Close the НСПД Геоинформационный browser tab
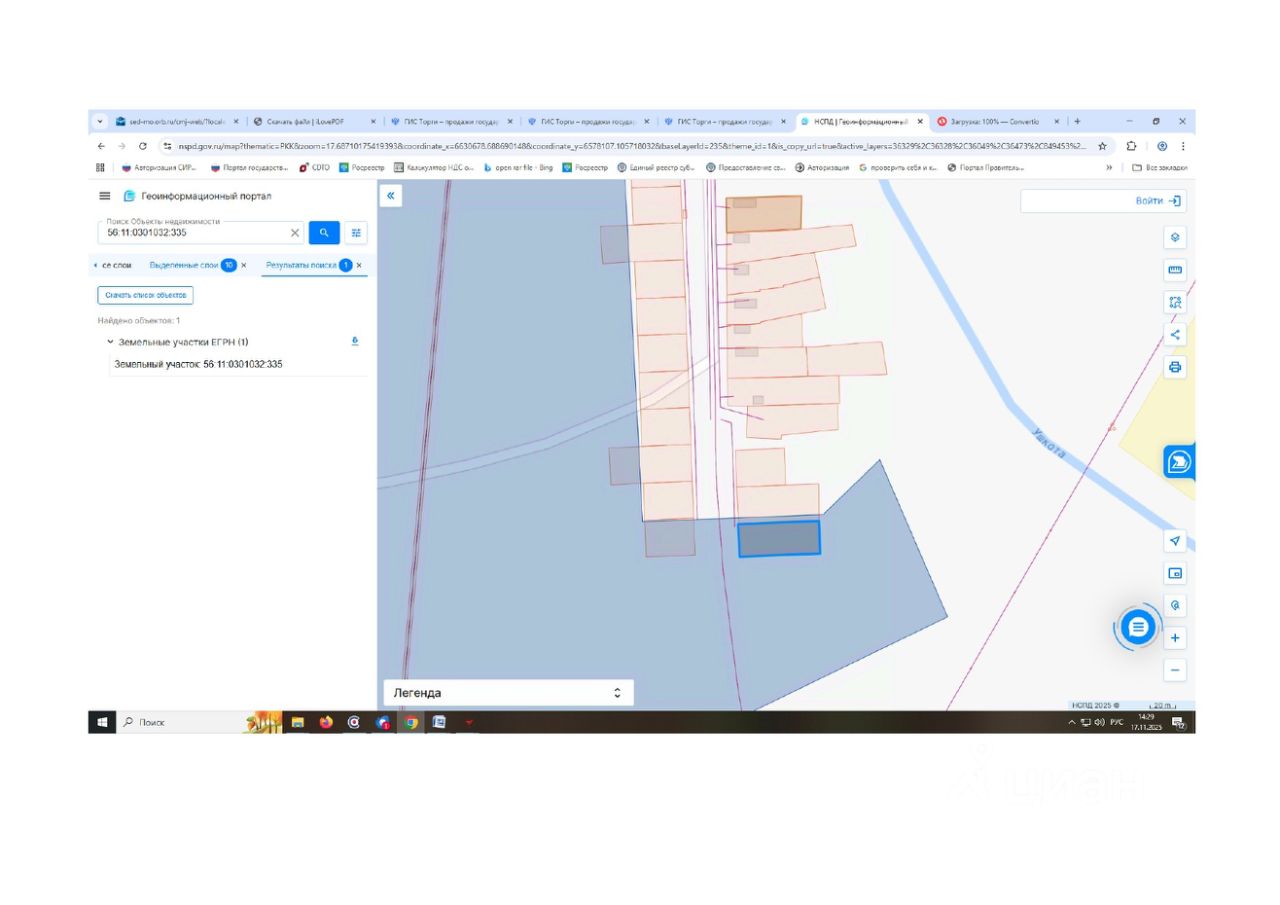Image resolution: width=1280 pixels, height=905 pixels. click(920, 121)
